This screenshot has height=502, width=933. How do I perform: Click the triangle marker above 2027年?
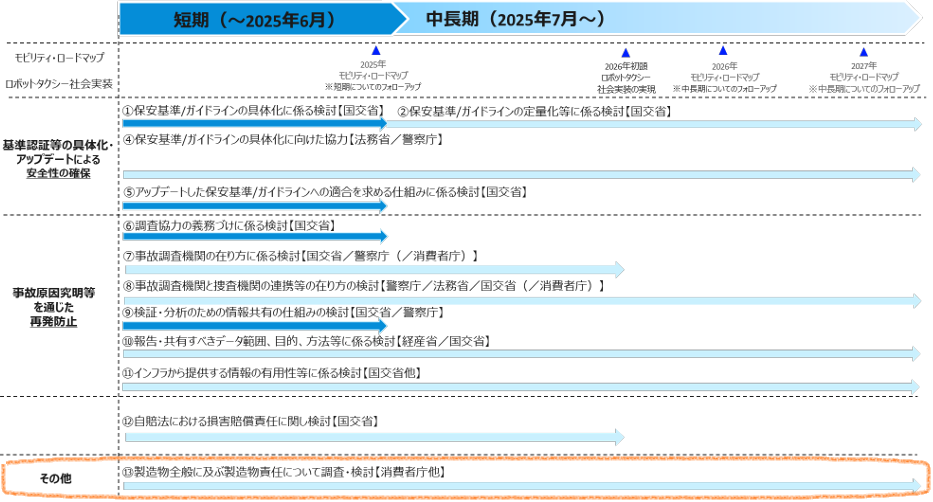tap(863, 52)
